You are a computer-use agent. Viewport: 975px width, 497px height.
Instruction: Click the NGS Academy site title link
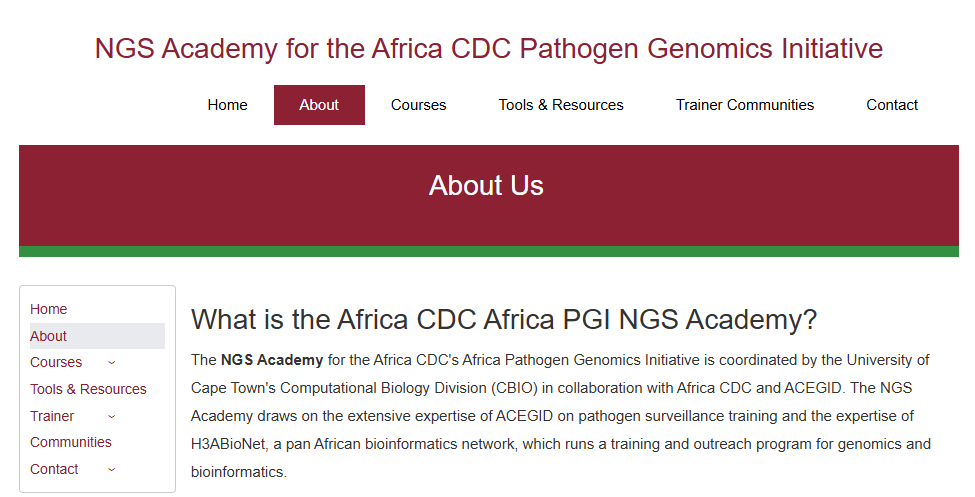pos(488,48)
